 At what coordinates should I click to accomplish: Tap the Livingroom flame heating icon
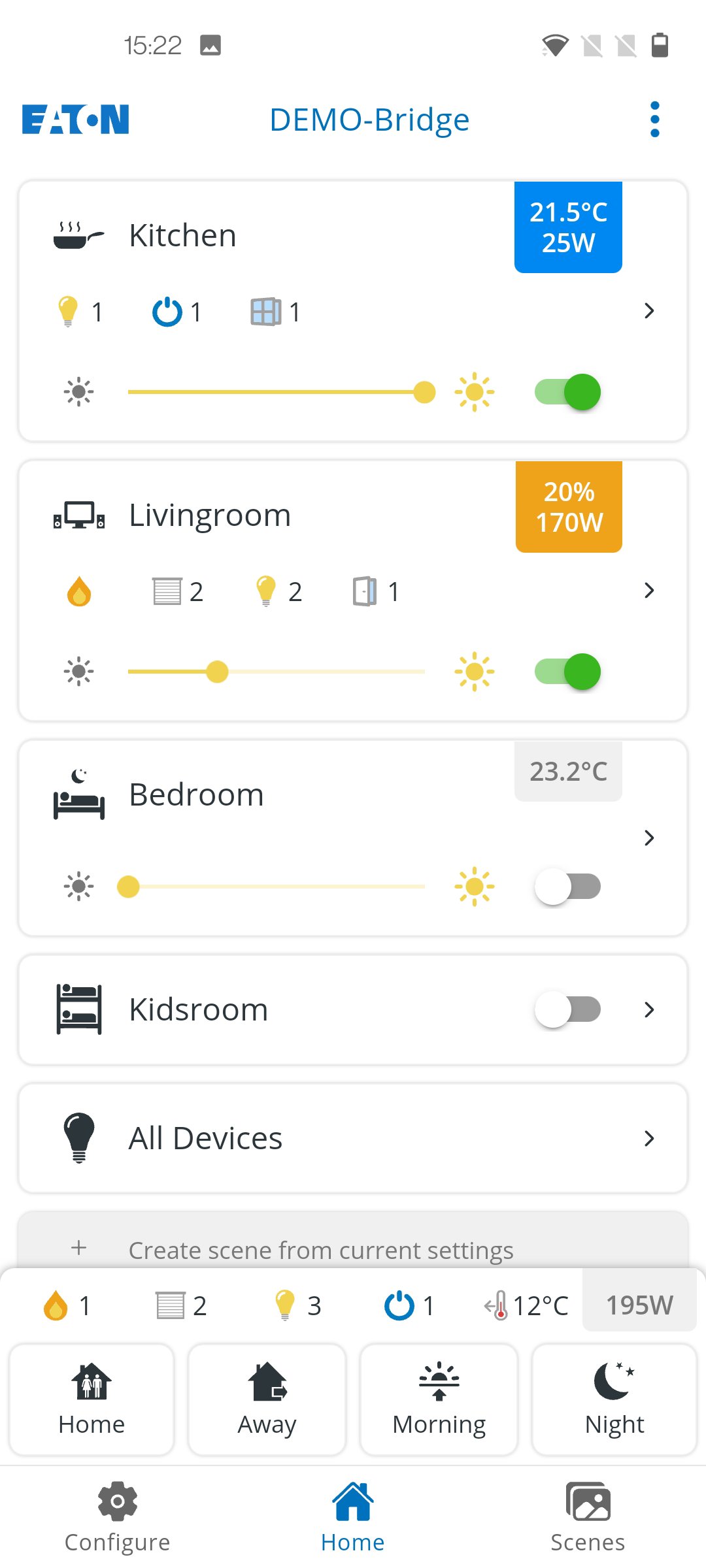point(79,591)
